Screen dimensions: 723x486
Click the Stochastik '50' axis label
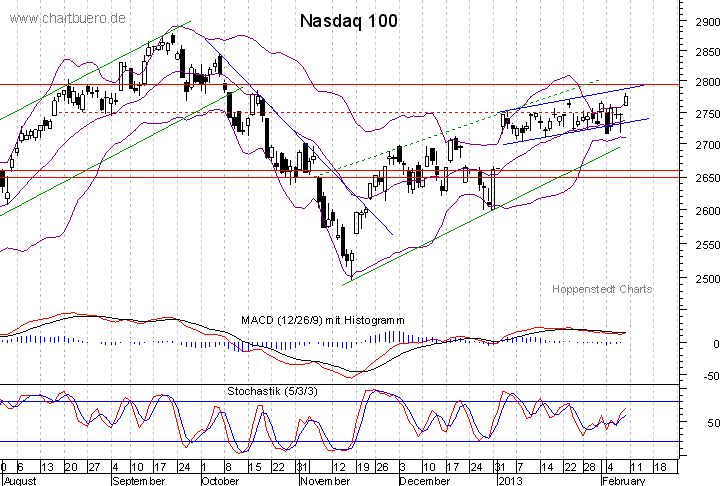[714, 423]
